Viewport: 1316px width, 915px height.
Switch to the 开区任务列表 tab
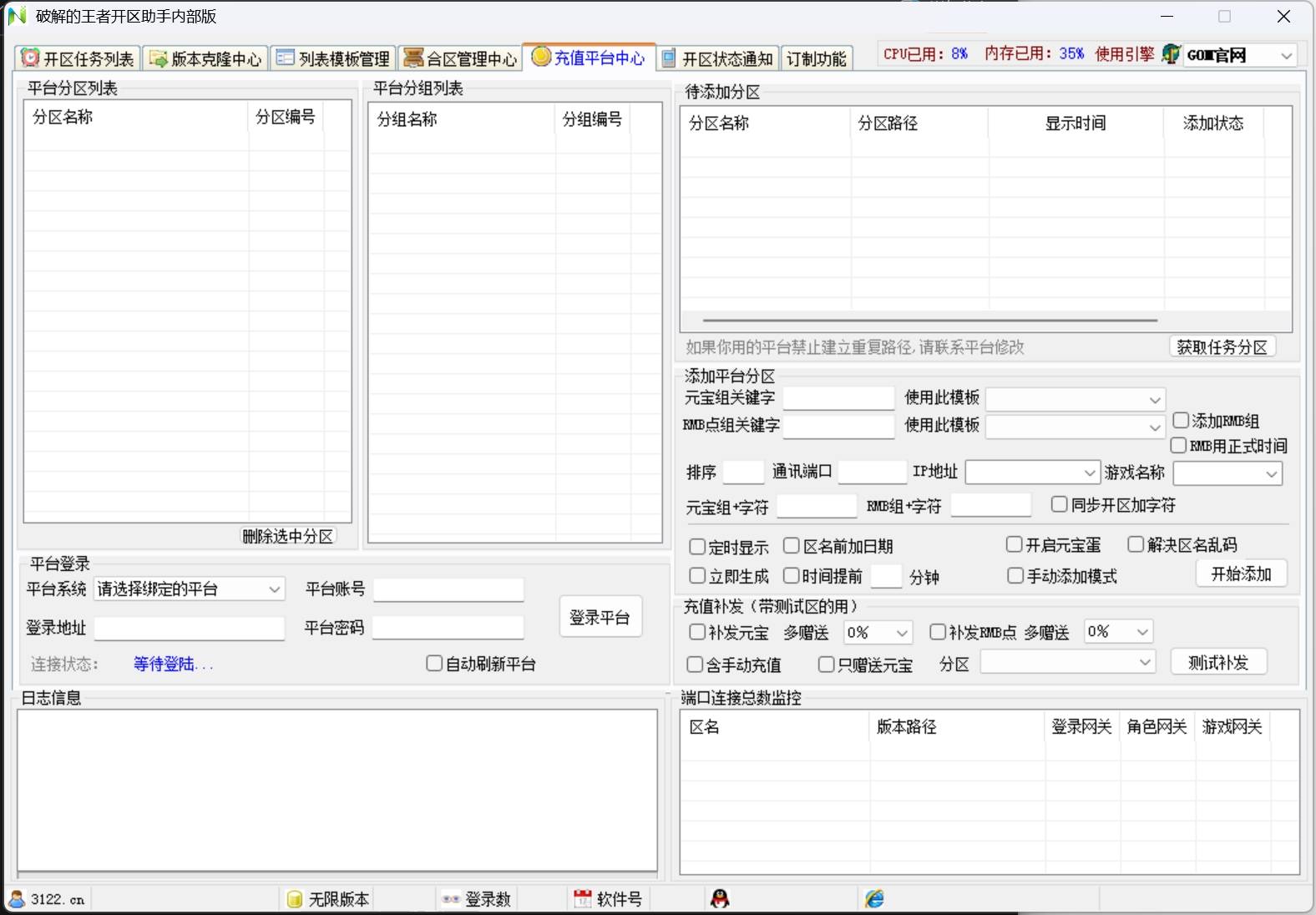point(78,58)
